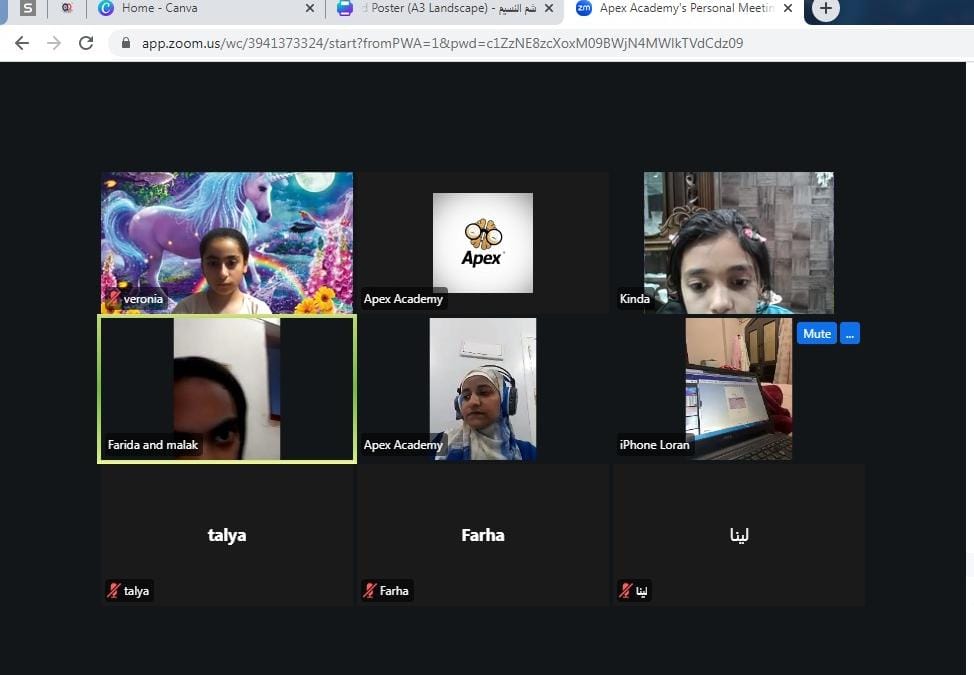Click the padlock site info icon
The image size is (974, 675).
126,44
